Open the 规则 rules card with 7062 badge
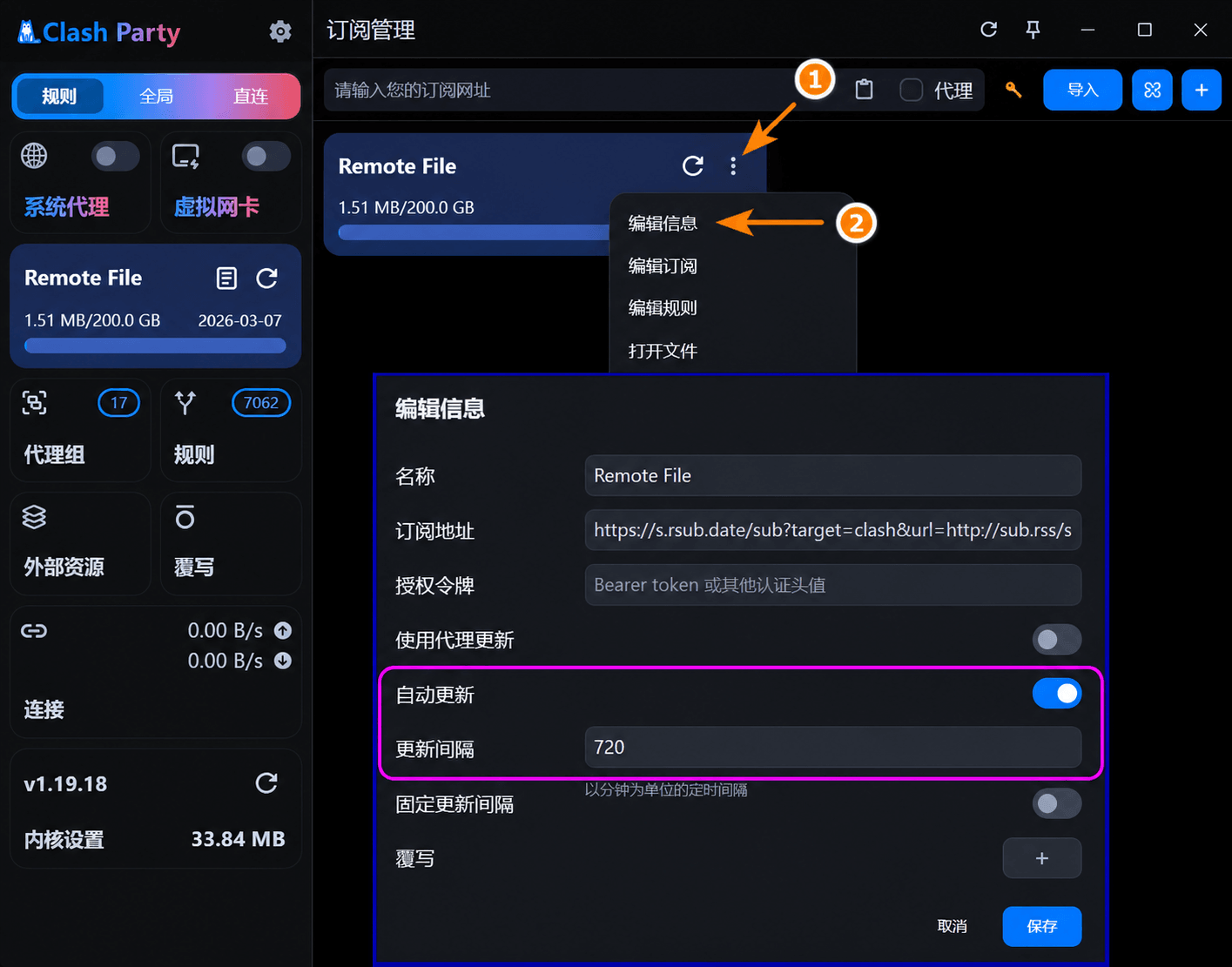Screen dimensions: 1232x967 click(231, 430)
